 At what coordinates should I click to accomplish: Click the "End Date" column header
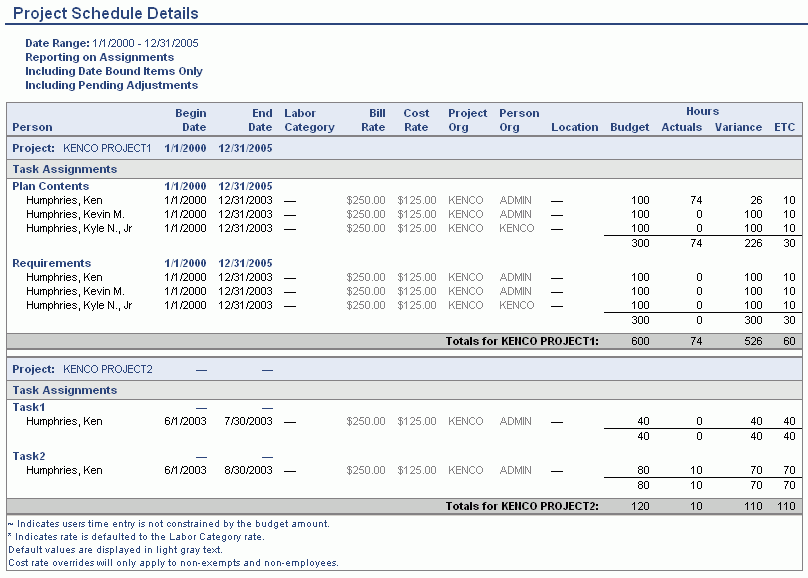(260, 120)
